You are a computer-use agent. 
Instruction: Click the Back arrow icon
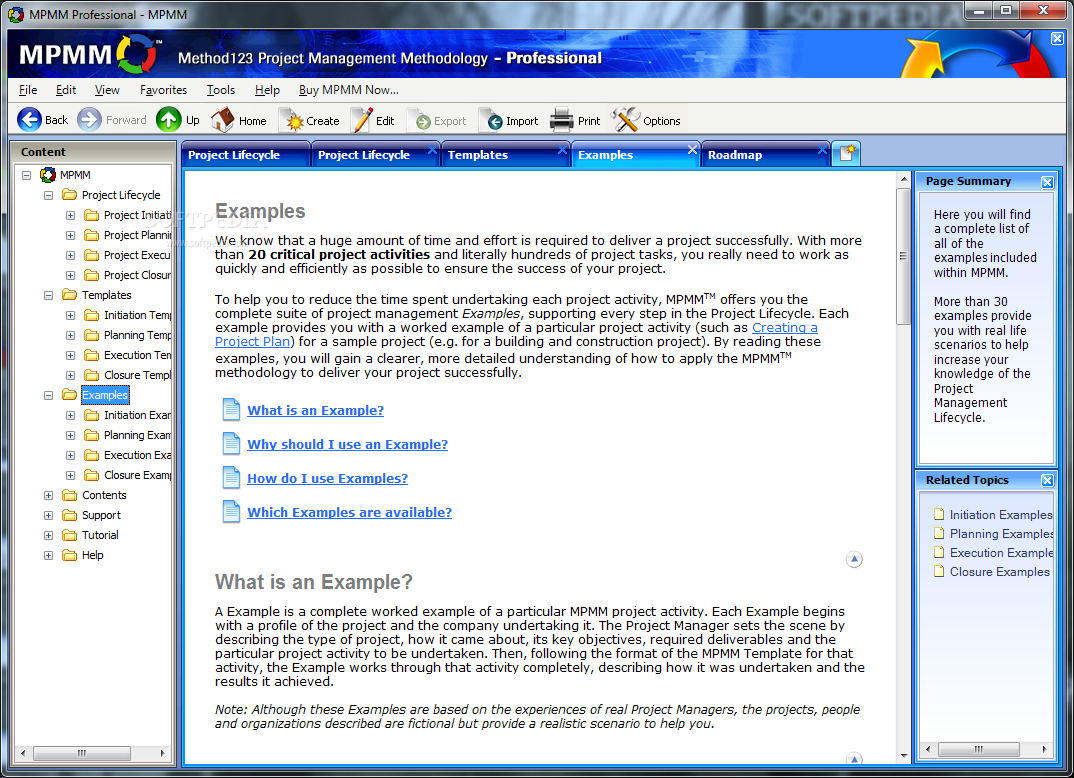29,120
